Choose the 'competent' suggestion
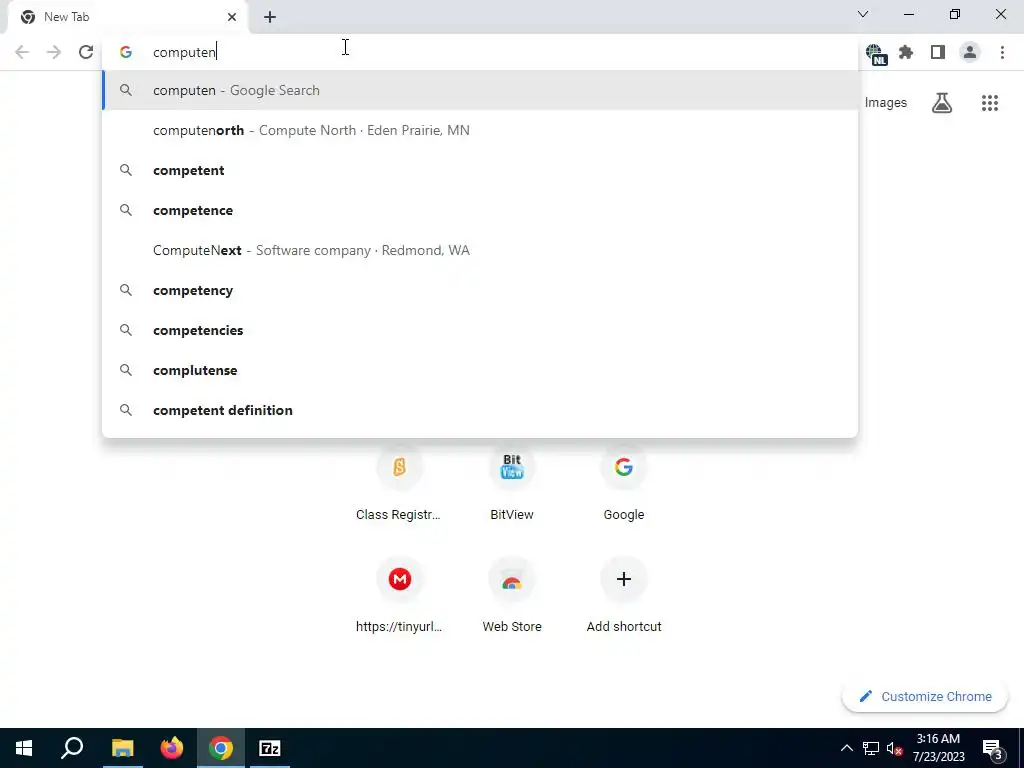The image size is (1024, 768). click(480, 170)
